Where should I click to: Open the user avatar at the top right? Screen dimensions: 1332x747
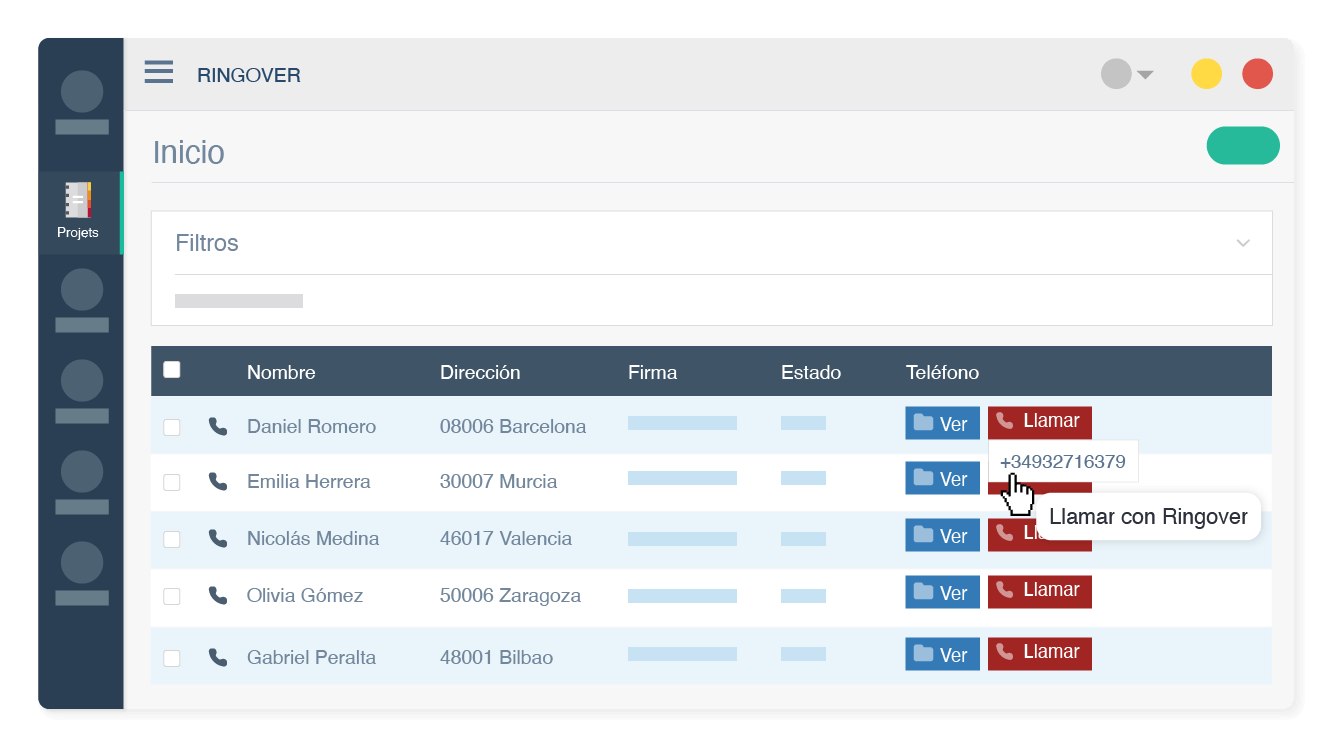click(x=1115, y=73)
